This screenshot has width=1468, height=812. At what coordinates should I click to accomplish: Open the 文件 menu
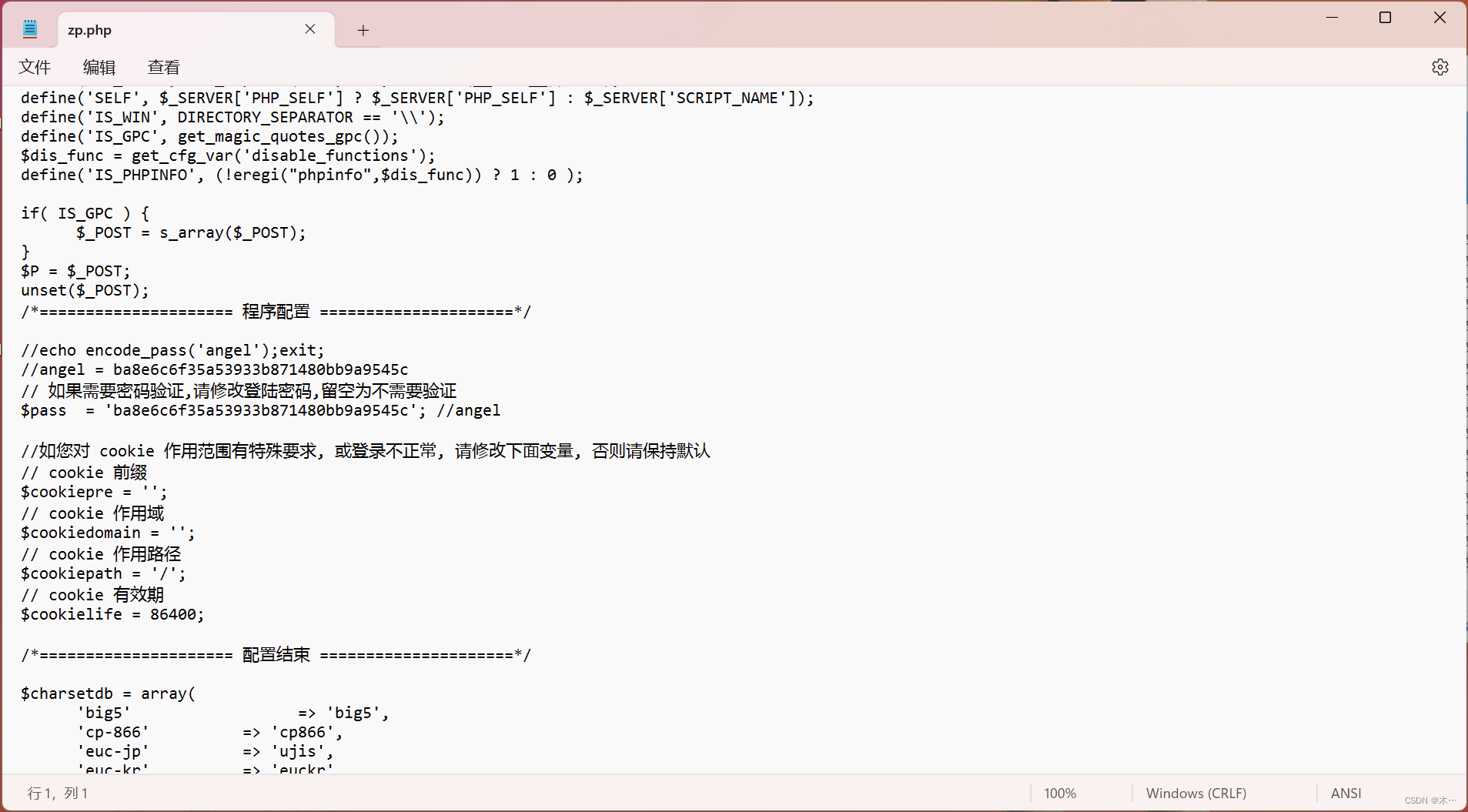tap(35, 67)
